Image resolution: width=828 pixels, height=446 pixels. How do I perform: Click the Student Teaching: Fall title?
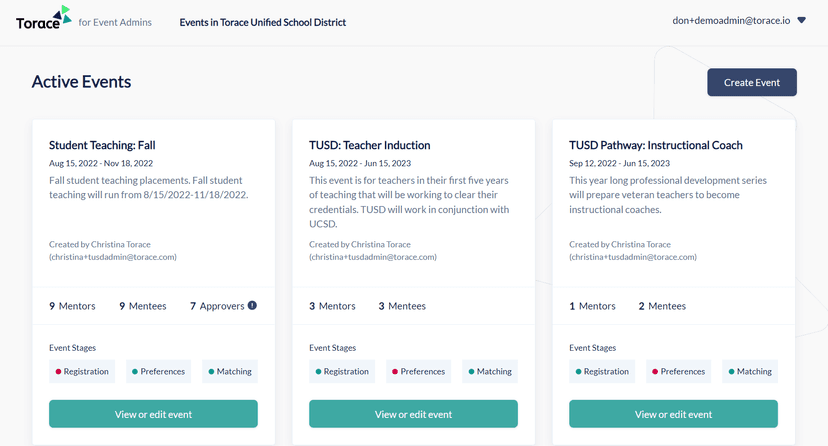[x=102, y=145]
